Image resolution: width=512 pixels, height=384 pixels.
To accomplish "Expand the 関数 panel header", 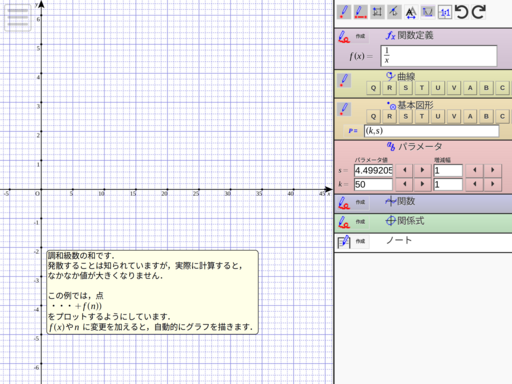I will click(x=423, y=202).
